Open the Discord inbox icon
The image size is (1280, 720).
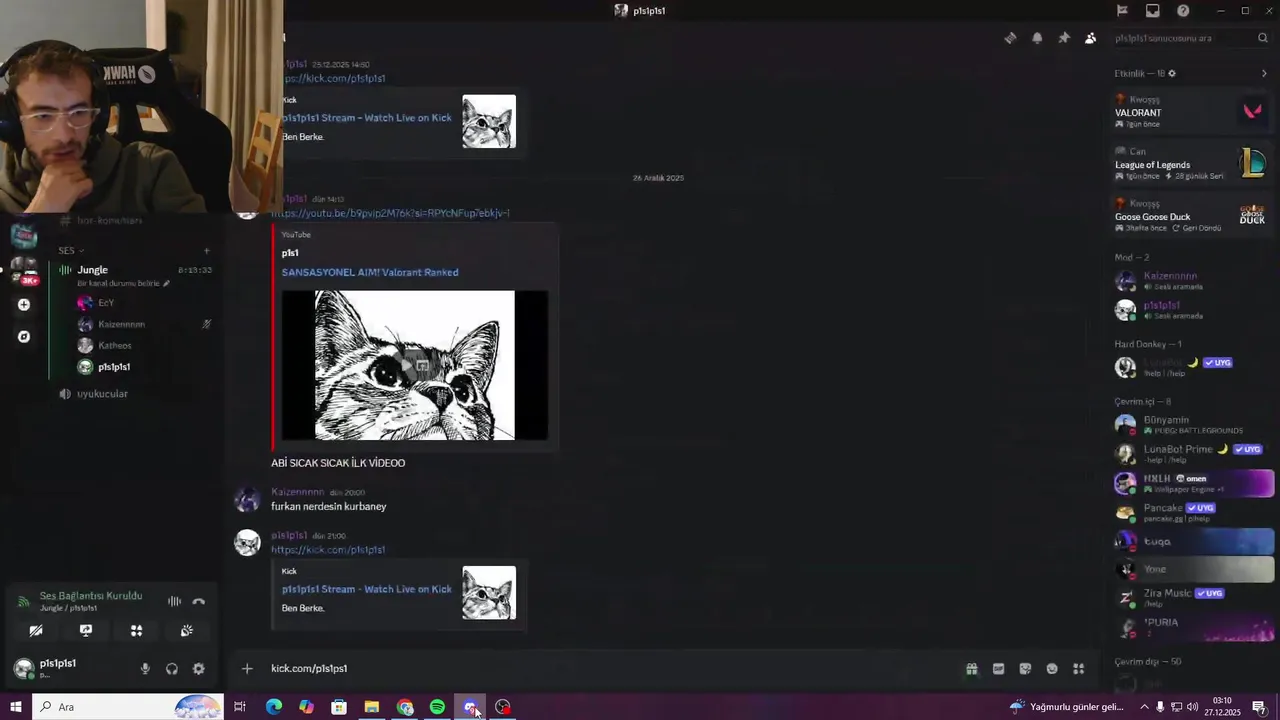[x=1153, y=11]
